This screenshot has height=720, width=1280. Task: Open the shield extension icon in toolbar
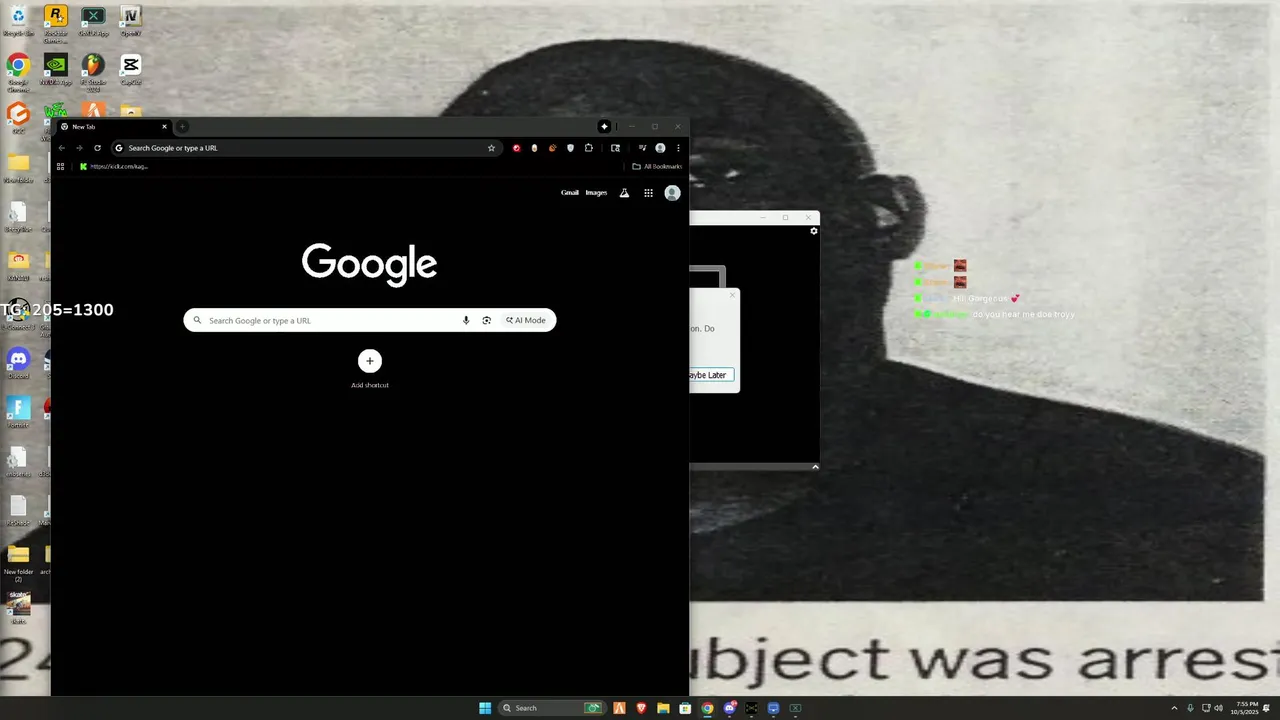click(x=570, y=148)
